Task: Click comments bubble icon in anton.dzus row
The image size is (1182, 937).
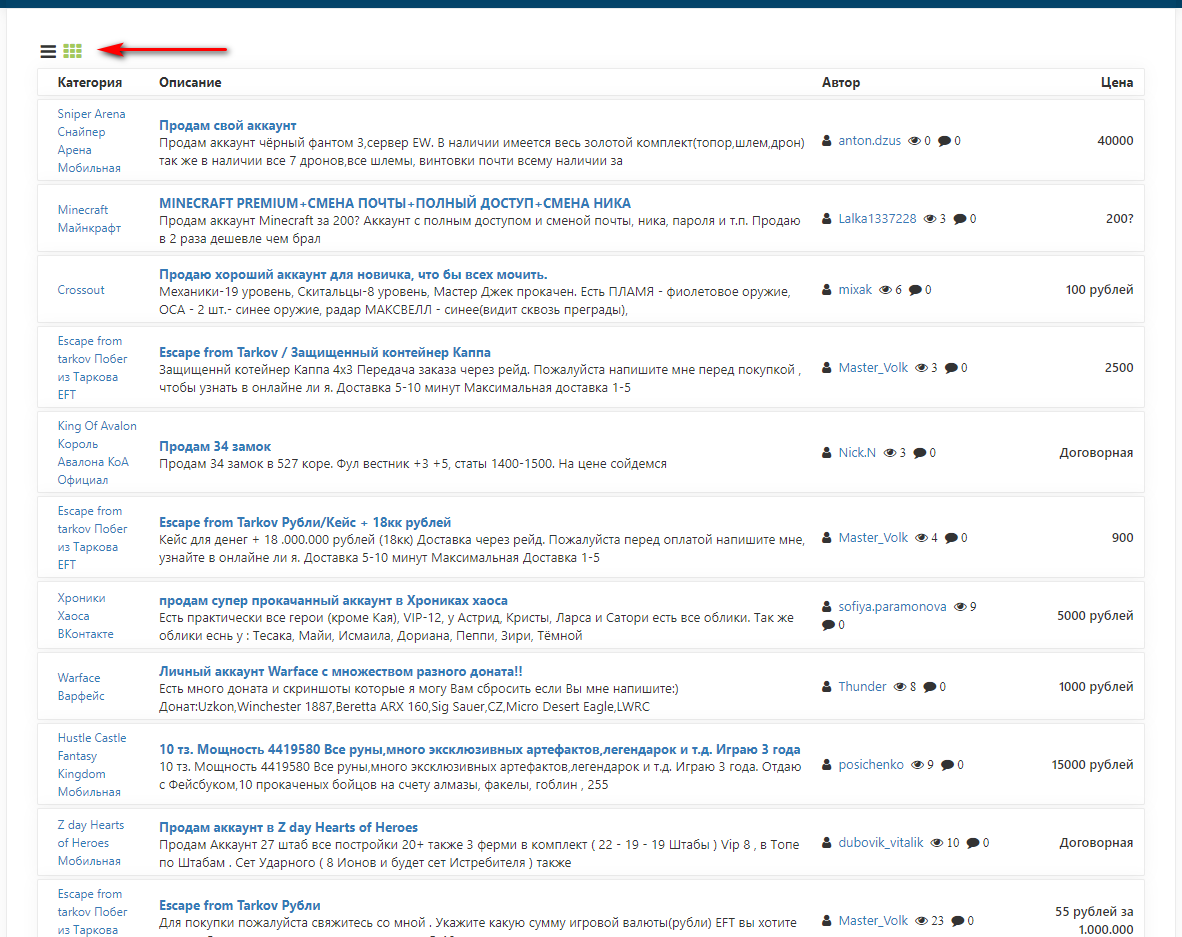Action: click(945, 141)
